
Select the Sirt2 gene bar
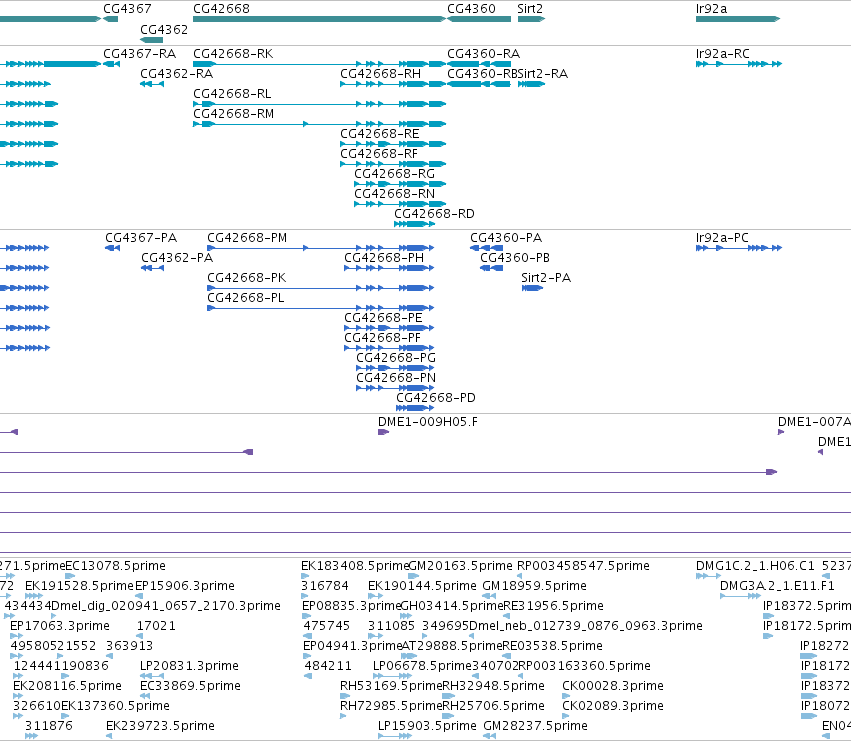(531, 19)
